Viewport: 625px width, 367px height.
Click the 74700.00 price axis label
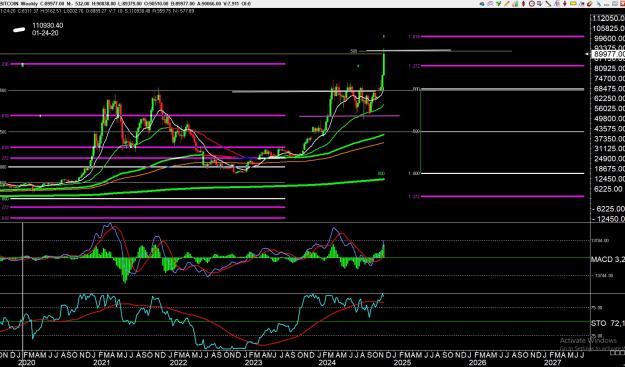point(609,78)
